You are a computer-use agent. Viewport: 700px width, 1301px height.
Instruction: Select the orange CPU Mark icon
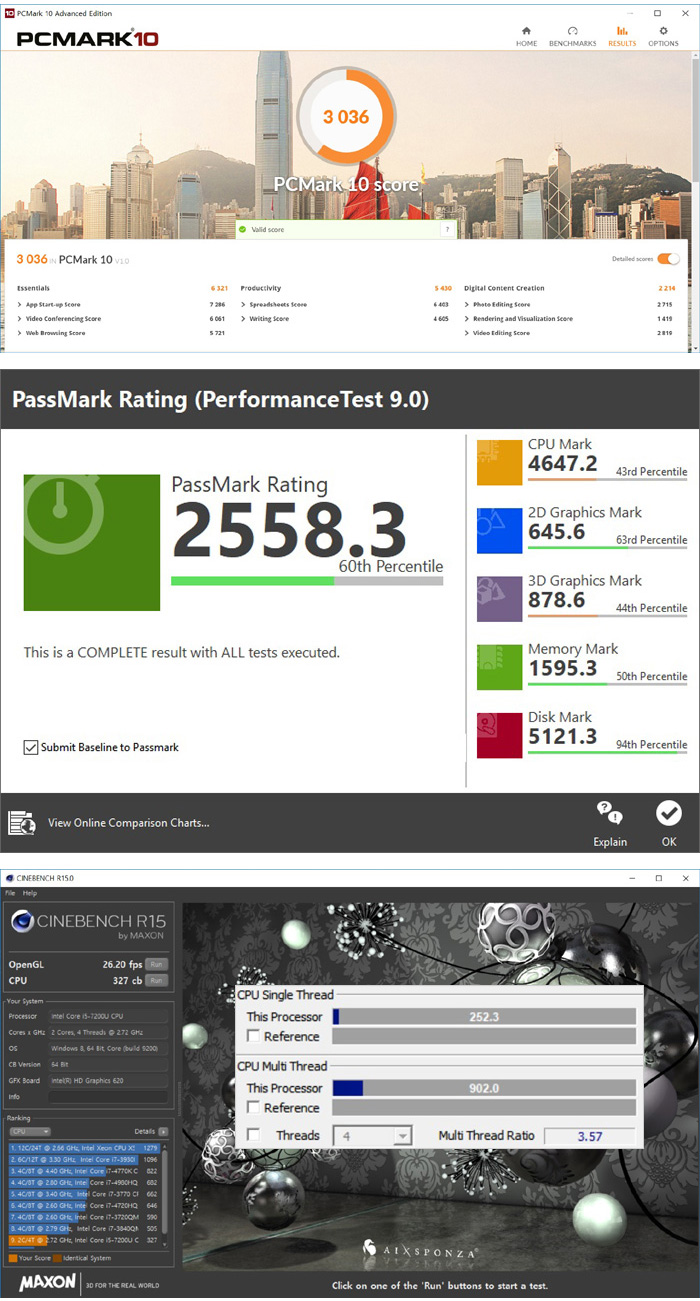point(500,462)
